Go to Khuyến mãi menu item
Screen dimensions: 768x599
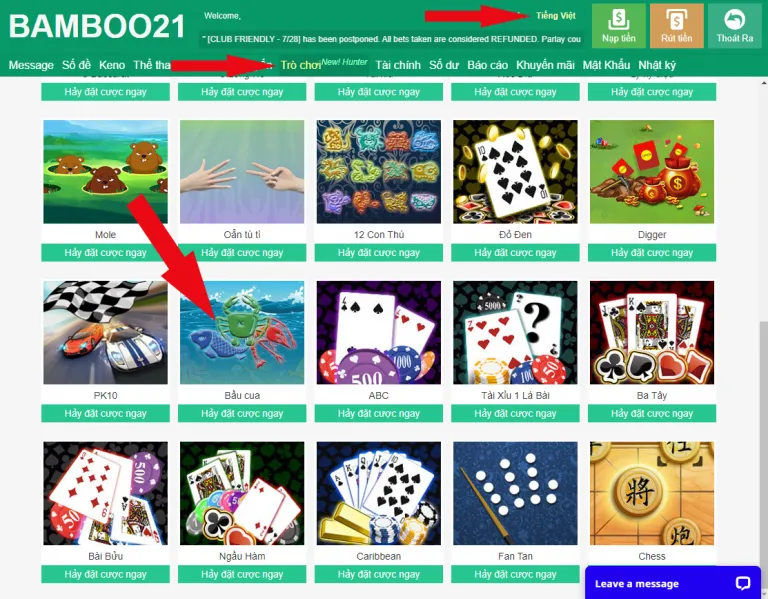tap(545, 65)
